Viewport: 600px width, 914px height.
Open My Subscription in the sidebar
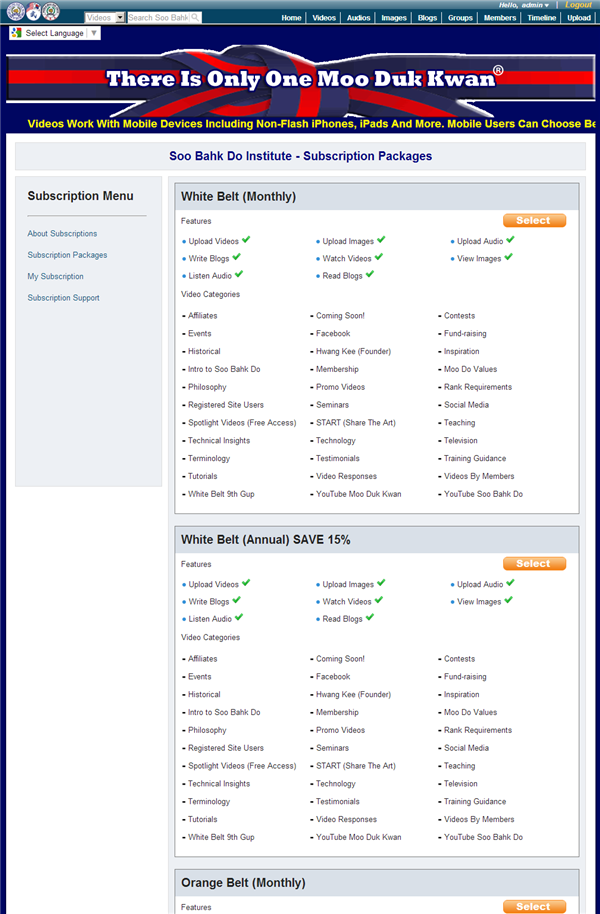[x=55, y=276]
